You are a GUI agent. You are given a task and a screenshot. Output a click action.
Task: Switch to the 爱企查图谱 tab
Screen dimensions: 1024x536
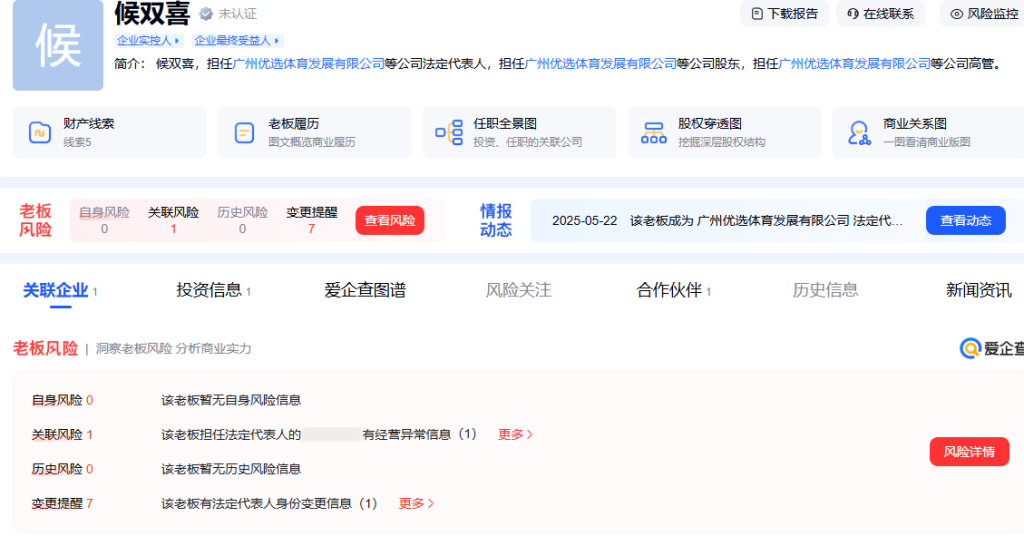pos(365,291)
